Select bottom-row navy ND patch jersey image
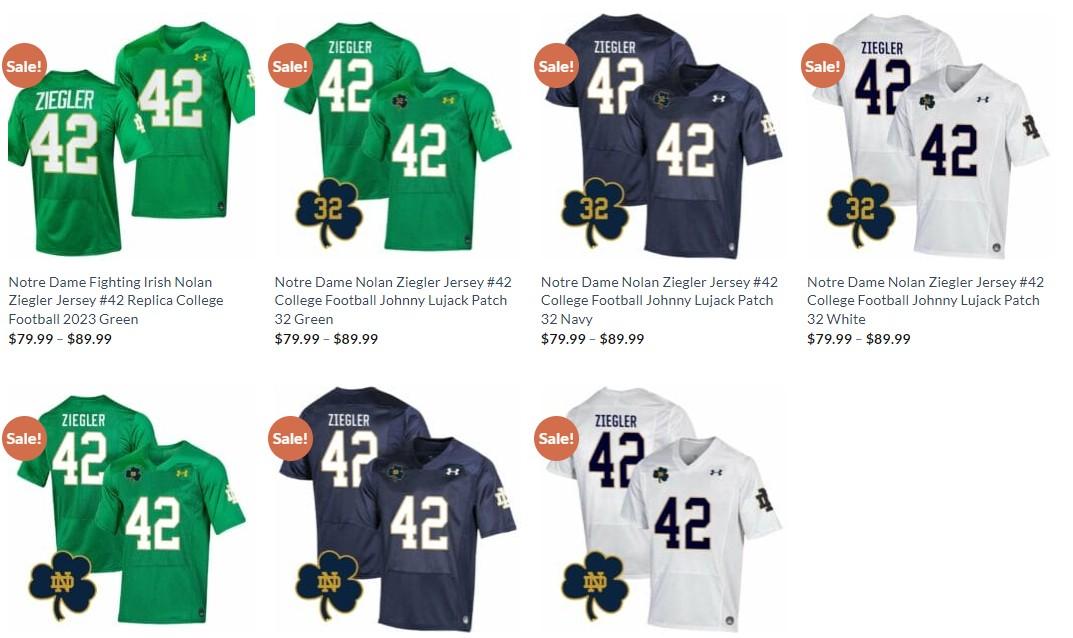 [398, 508]
